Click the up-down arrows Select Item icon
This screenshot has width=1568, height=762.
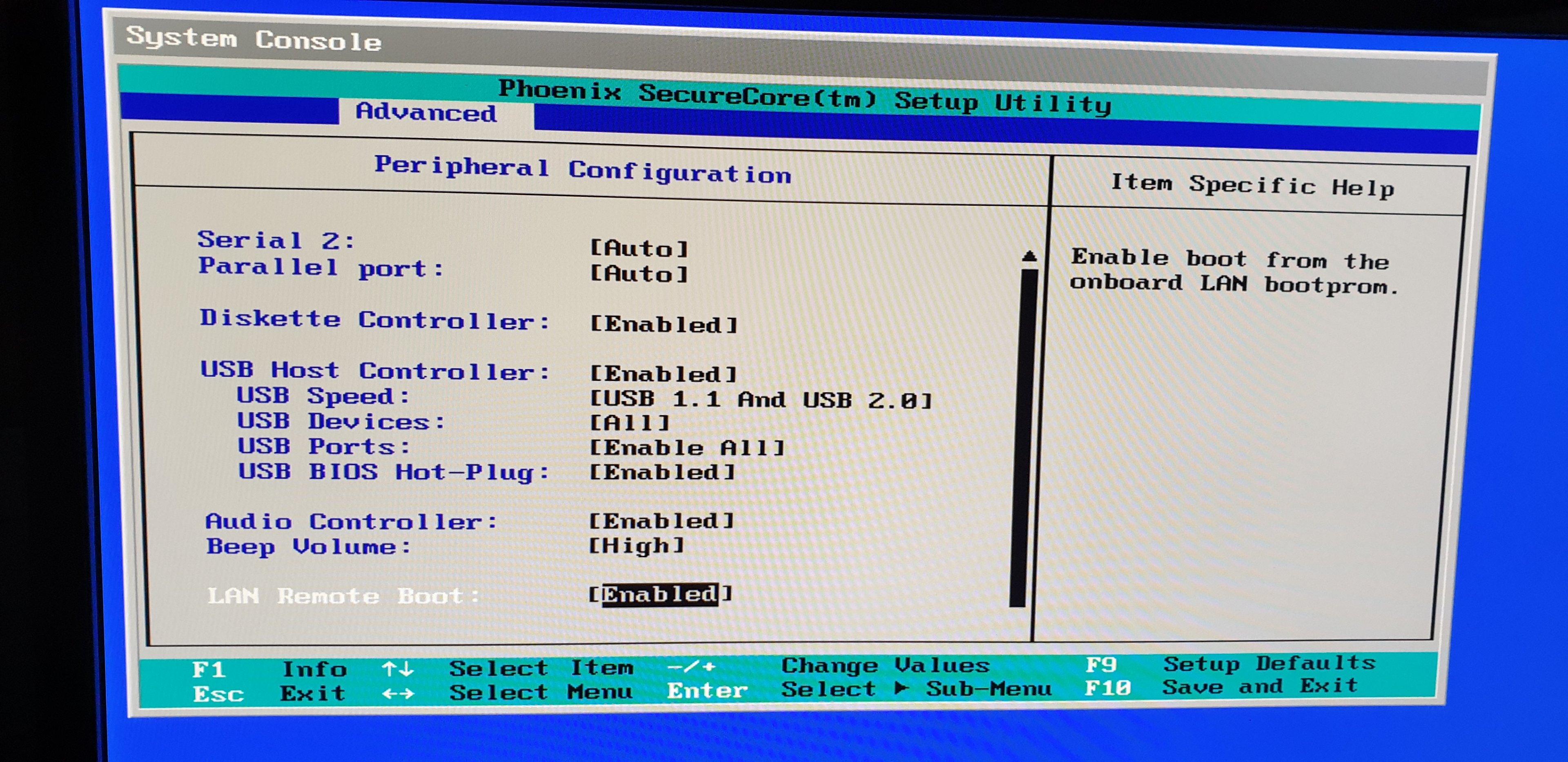click(x=397, y=669)
